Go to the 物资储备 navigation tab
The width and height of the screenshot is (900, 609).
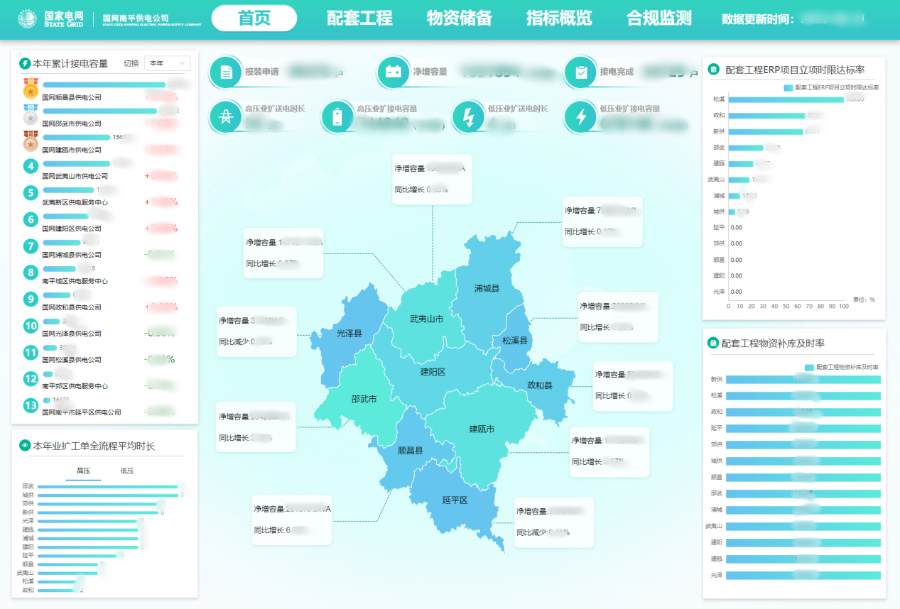click(459, 19)
